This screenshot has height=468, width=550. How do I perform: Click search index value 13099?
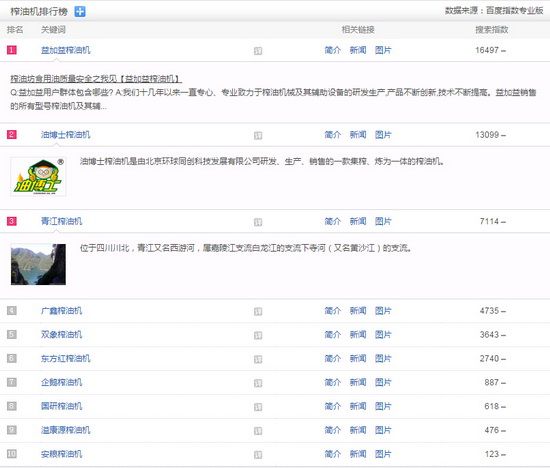tap(487, 135)
